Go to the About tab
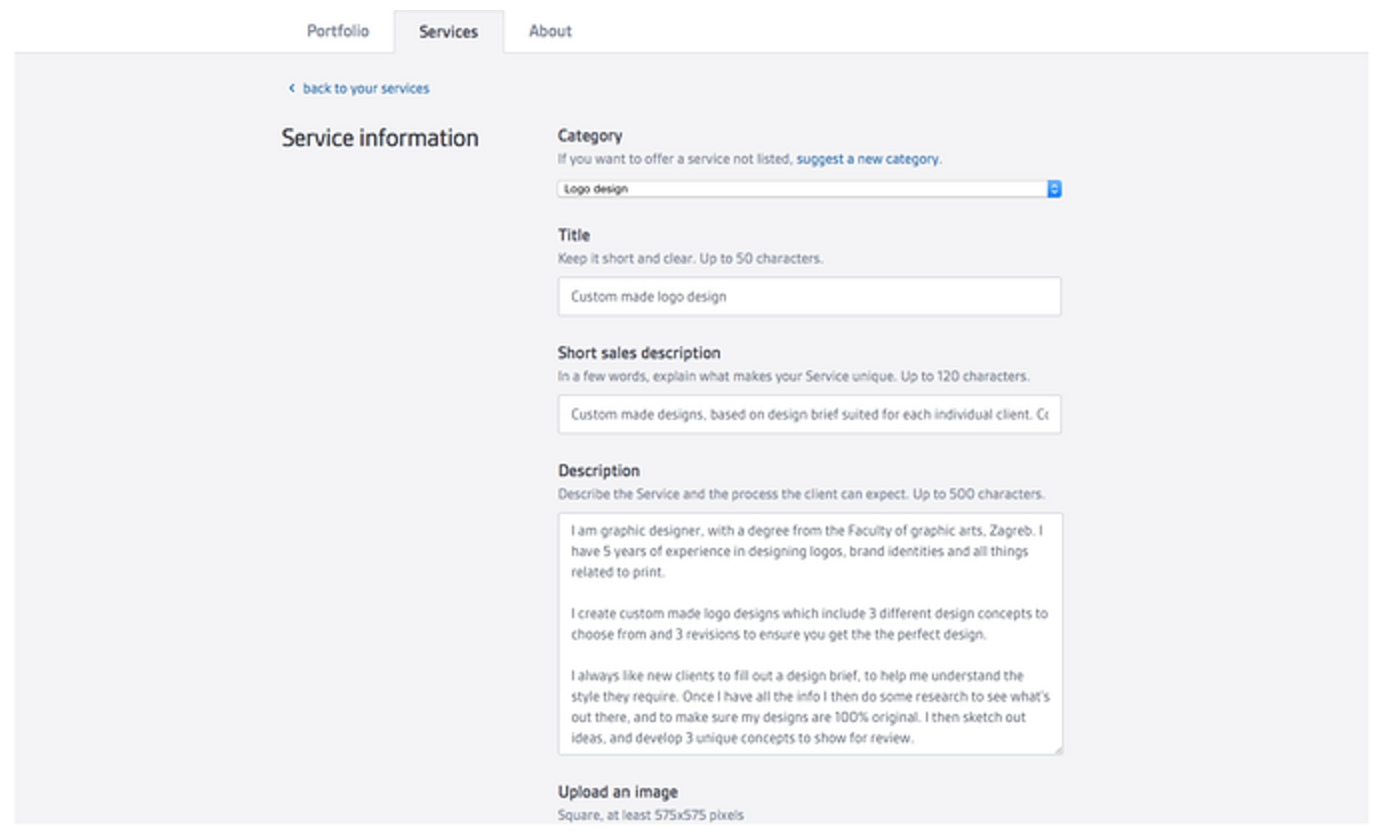The width and height of the screenshot is (1382, 834). tap(550, 31)
